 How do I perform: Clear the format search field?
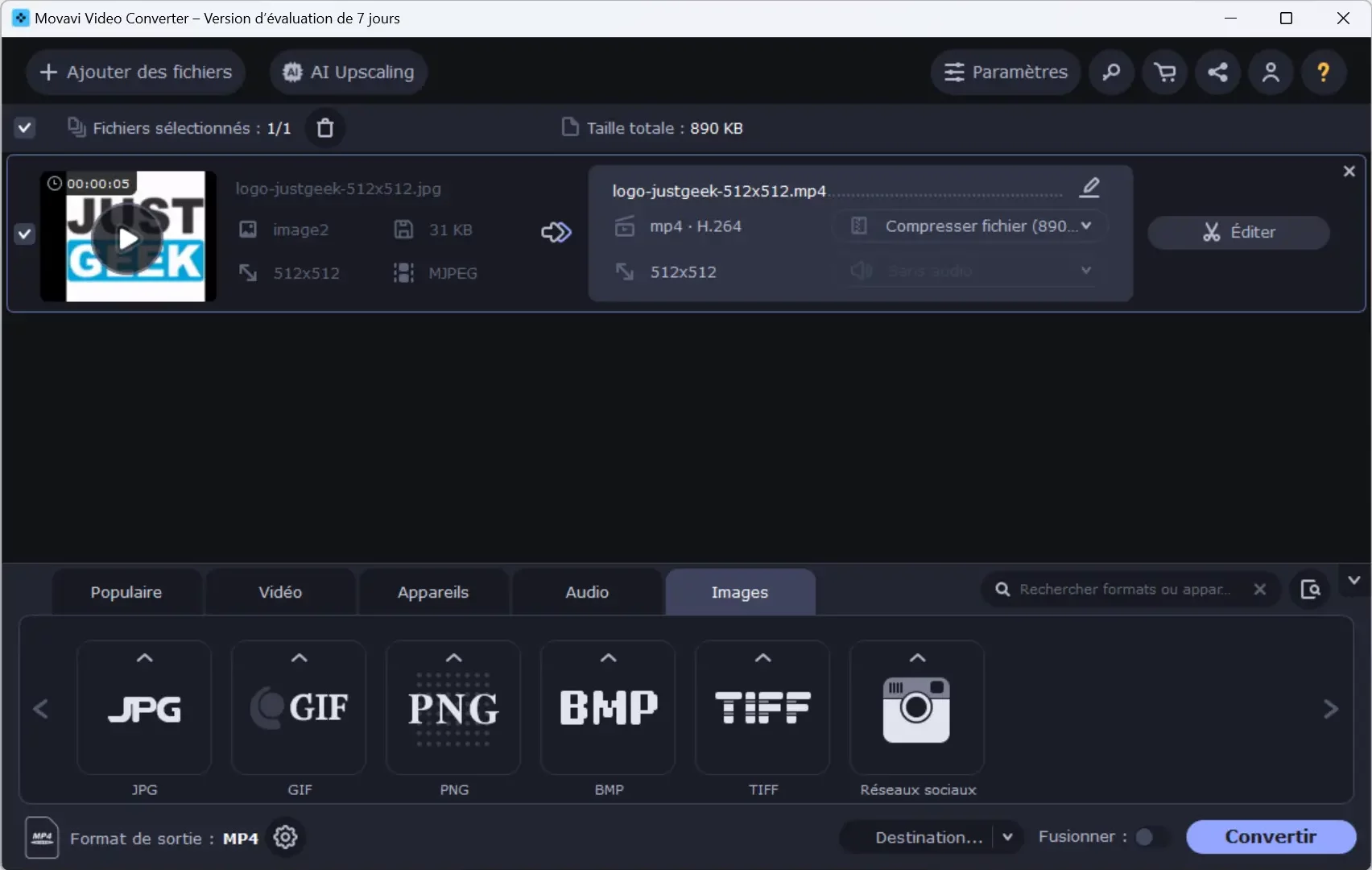coord(1260,589)
